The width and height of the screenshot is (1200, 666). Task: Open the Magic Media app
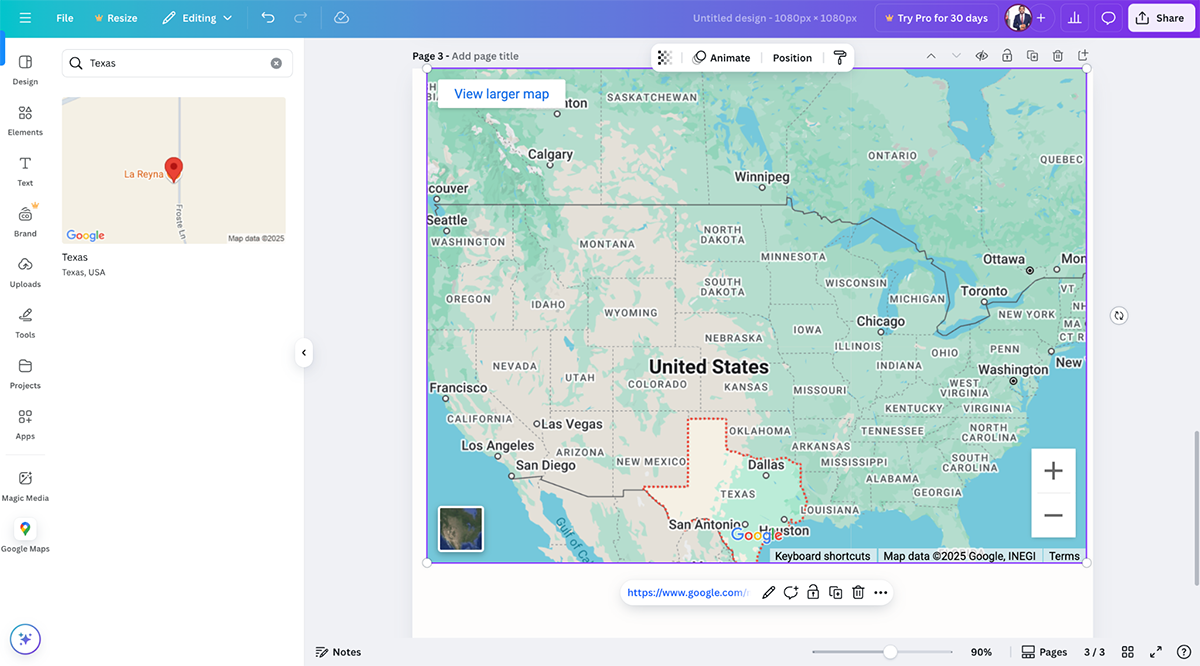pyautogui.click(x=25, y=484)
